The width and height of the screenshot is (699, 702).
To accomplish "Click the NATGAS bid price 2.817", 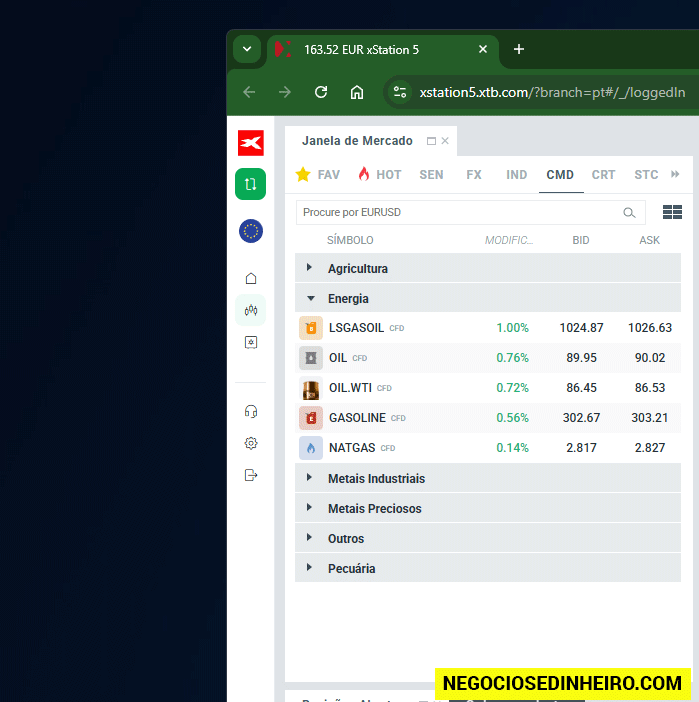I will coord(581,448).
